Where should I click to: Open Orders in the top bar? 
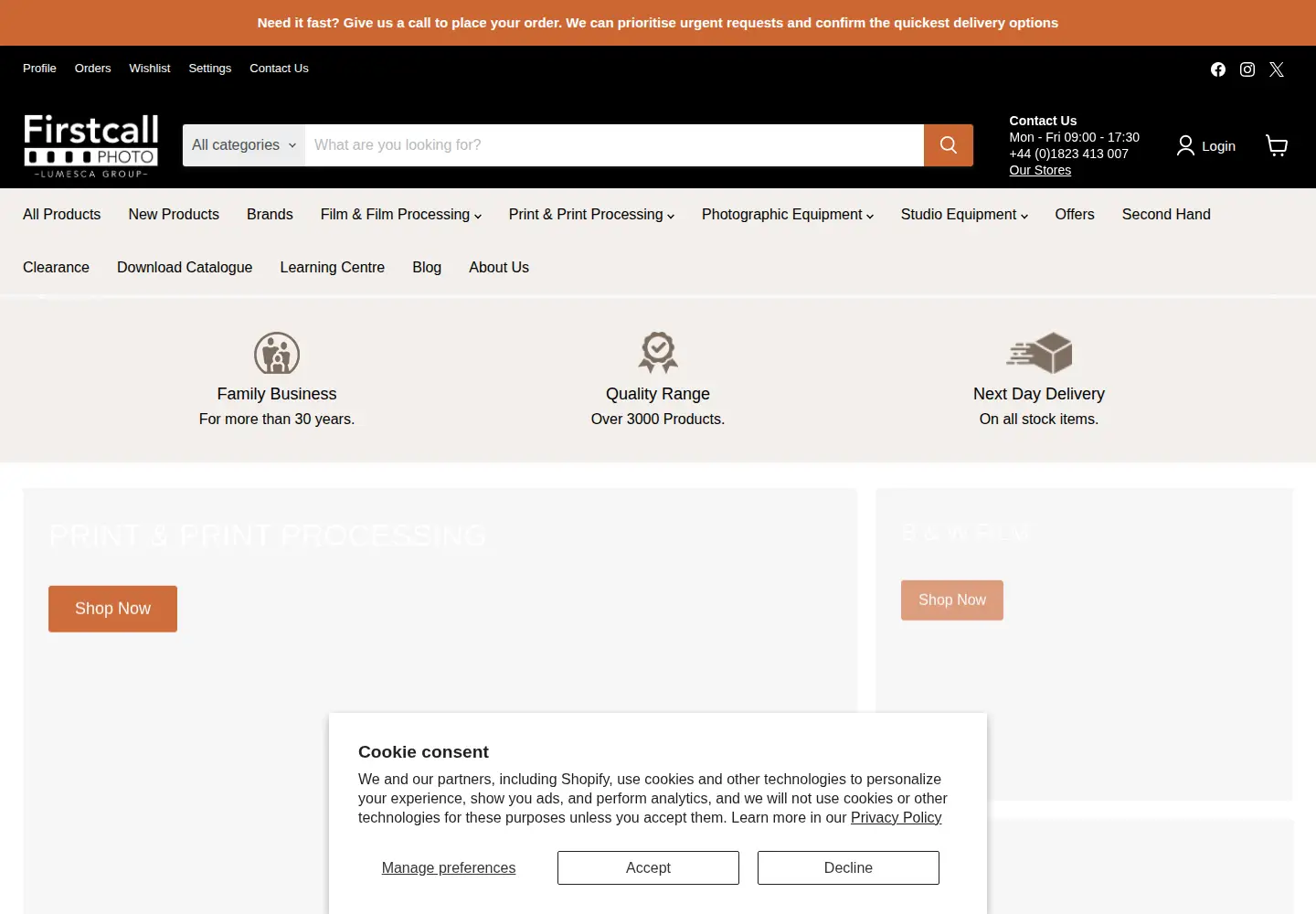[92, 69]
